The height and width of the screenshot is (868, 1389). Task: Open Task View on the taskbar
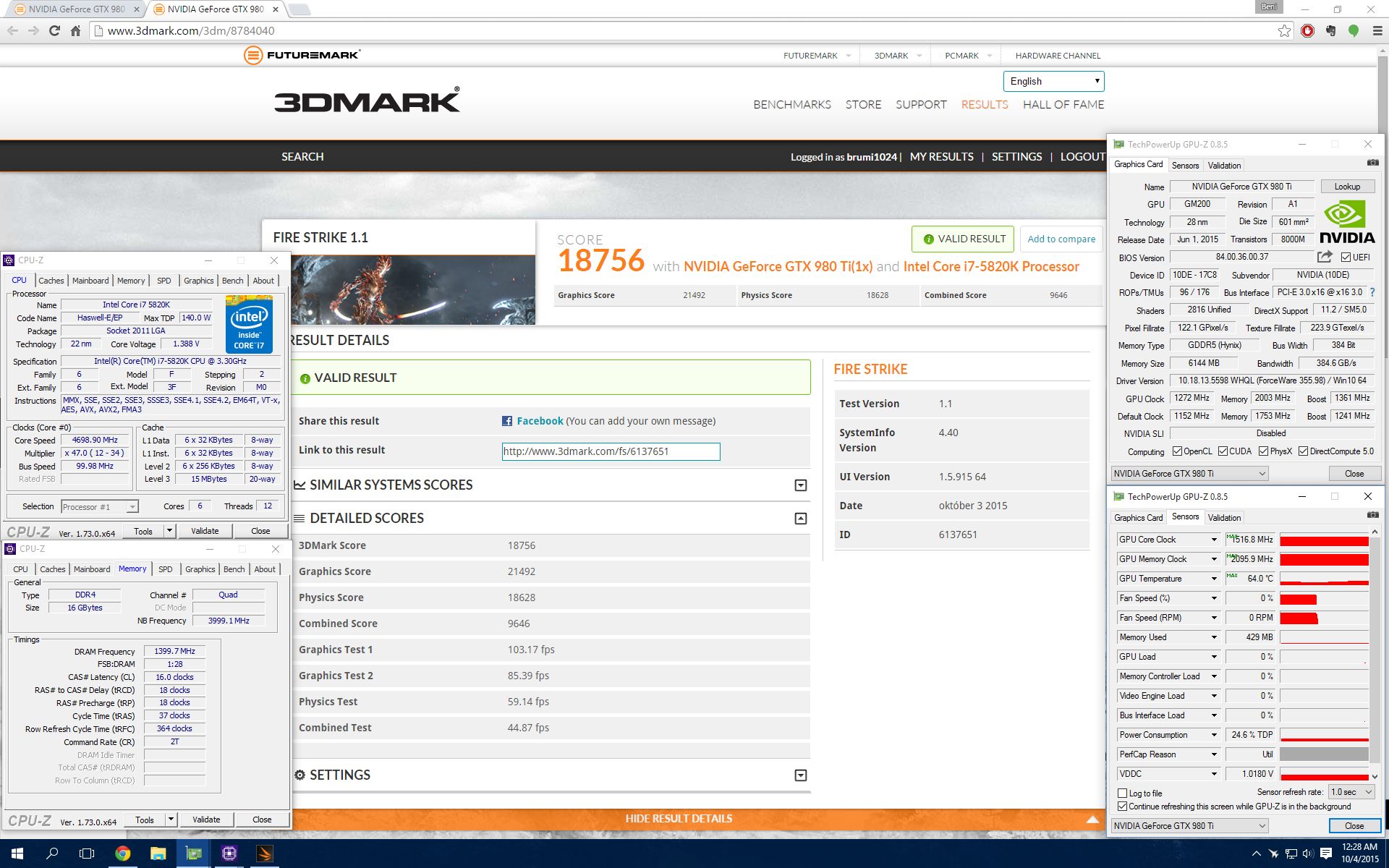[87, 854]
